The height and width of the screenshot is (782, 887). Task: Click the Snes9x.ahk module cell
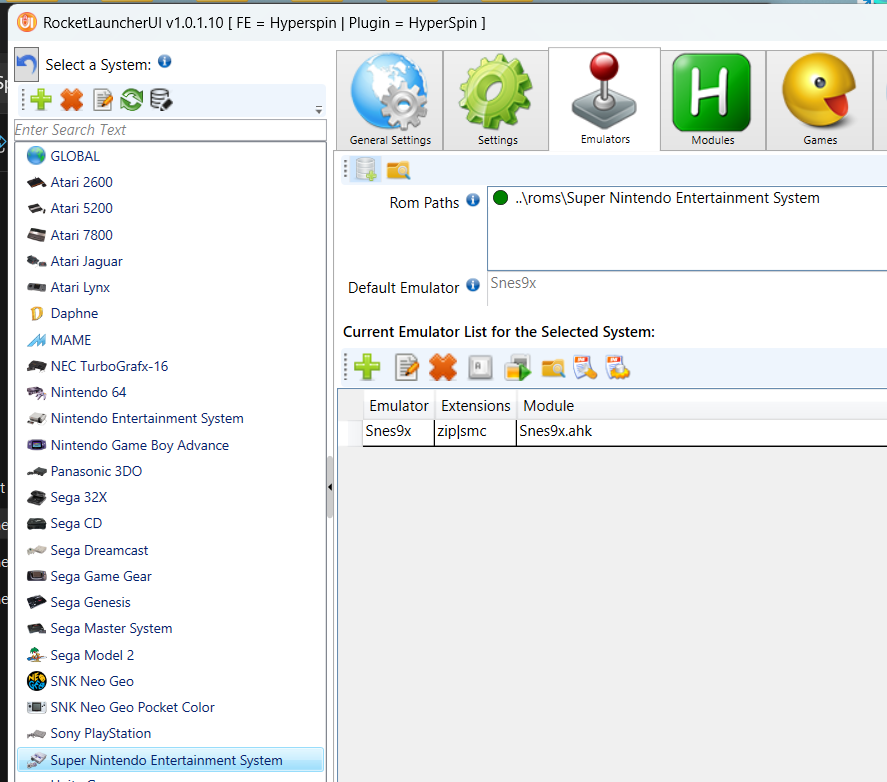701,432
